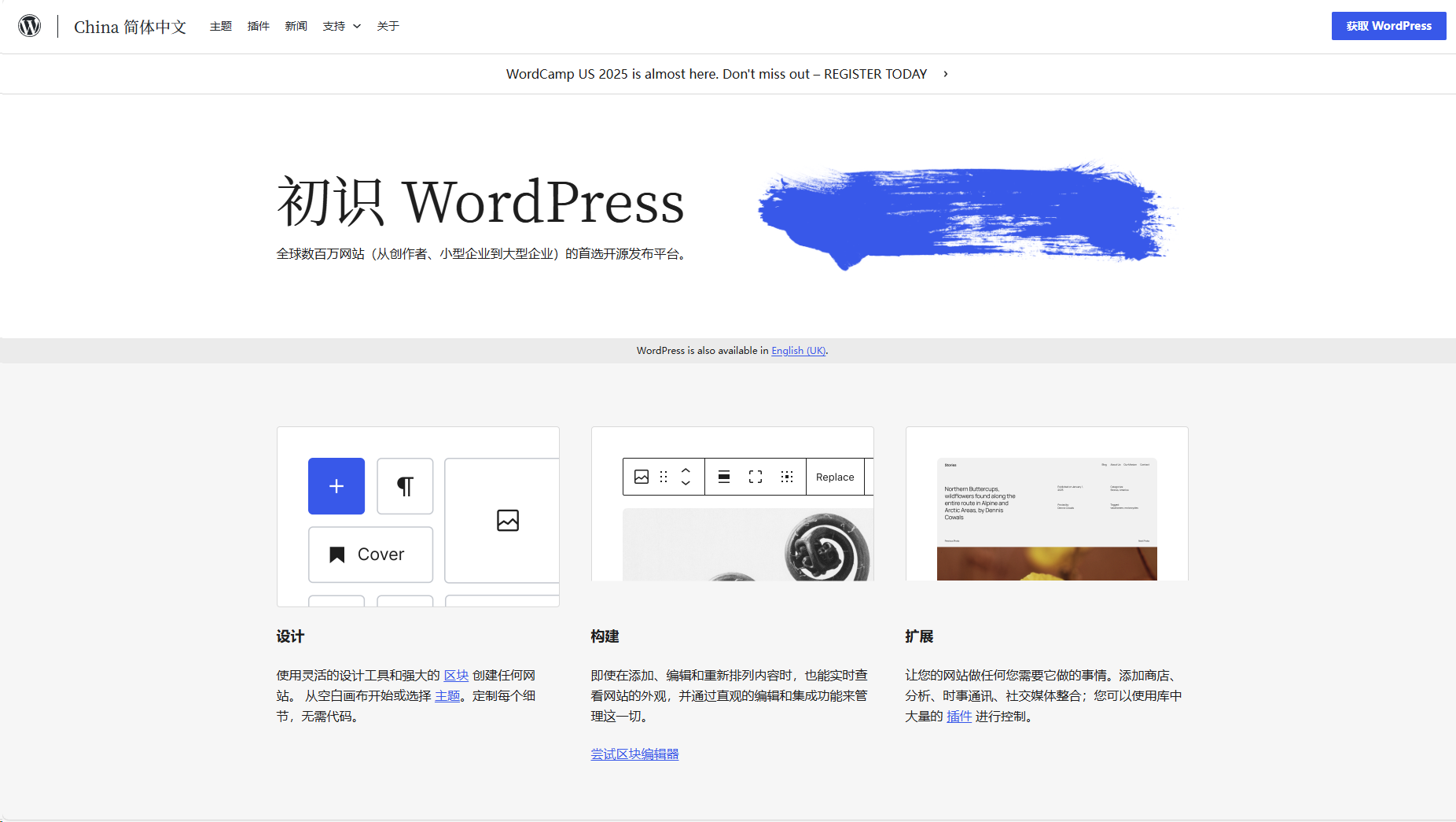Viewport: 1456px width, 822px height.
Task: Click the move block up chevron
Action: coord(685,471)
